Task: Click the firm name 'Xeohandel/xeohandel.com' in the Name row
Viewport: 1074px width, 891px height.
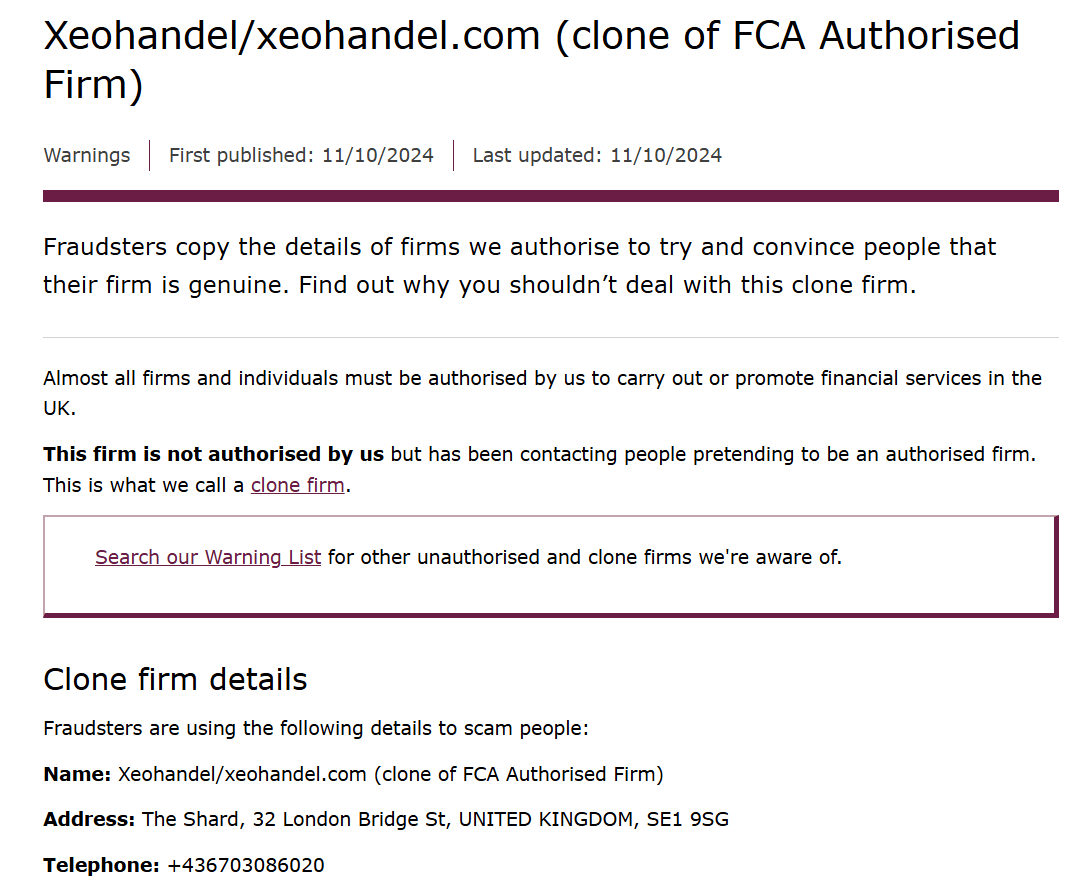Action: (x=242, y=774)
